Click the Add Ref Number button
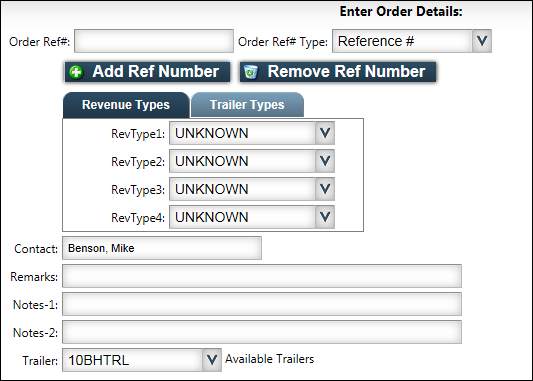The height and width of the screenshot is (381, 533). point(148,72)
